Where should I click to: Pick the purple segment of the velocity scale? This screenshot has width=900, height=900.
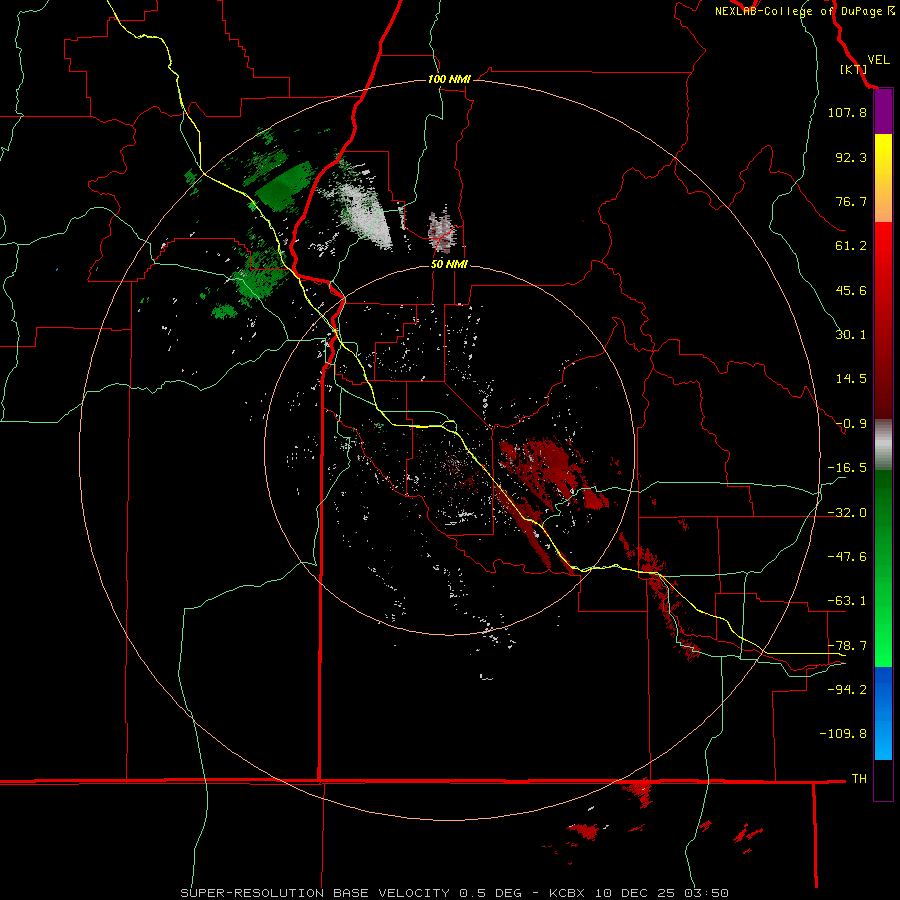(x=883, y=112)
